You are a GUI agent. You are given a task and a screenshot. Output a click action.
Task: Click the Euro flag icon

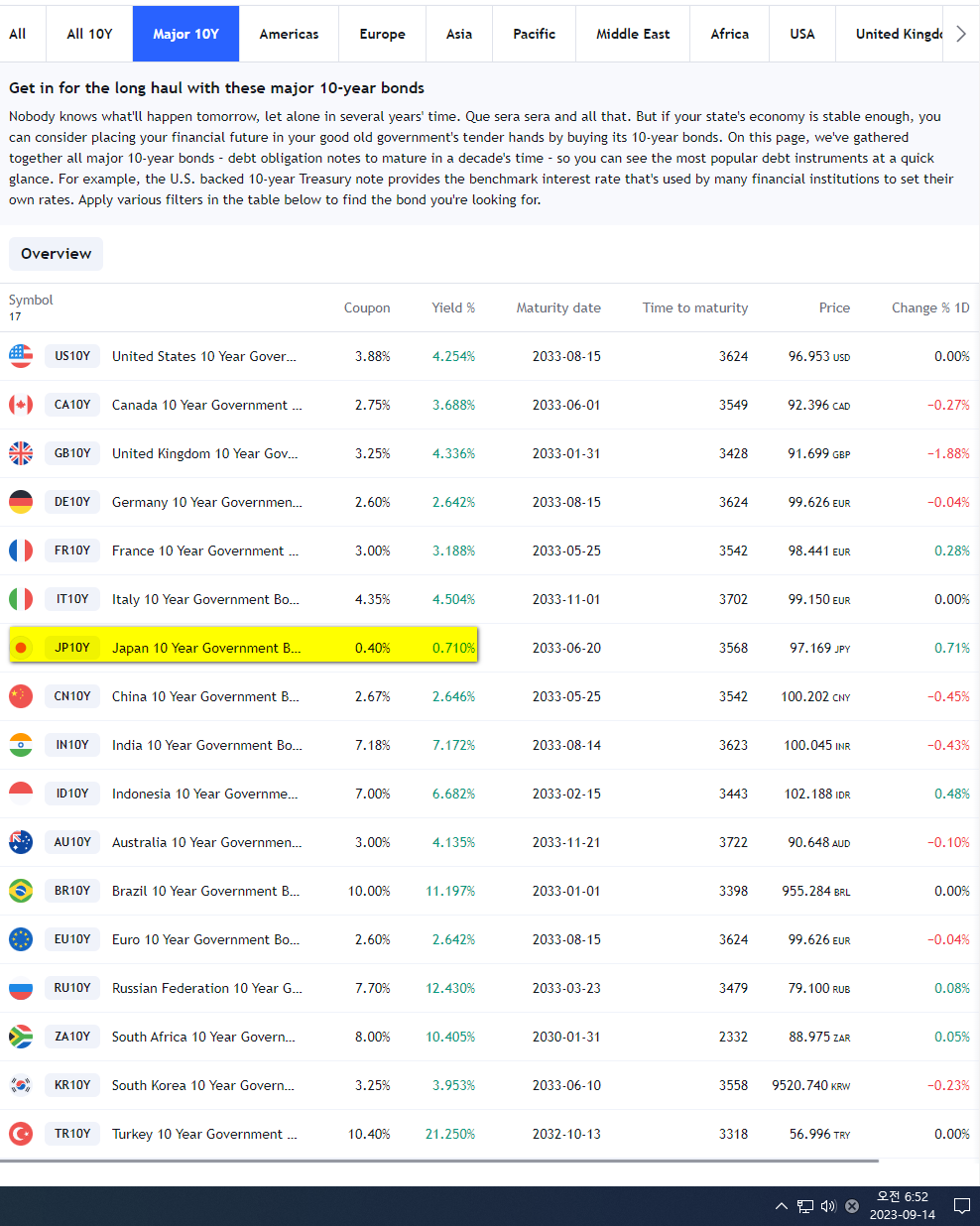21,939
